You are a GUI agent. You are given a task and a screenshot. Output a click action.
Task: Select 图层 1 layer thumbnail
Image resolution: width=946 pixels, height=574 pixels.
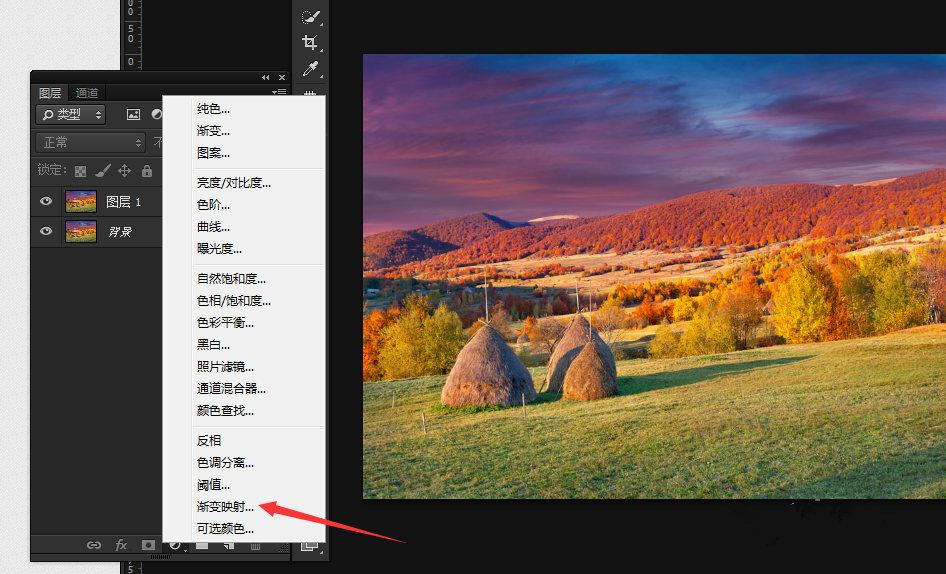[81, 202]
